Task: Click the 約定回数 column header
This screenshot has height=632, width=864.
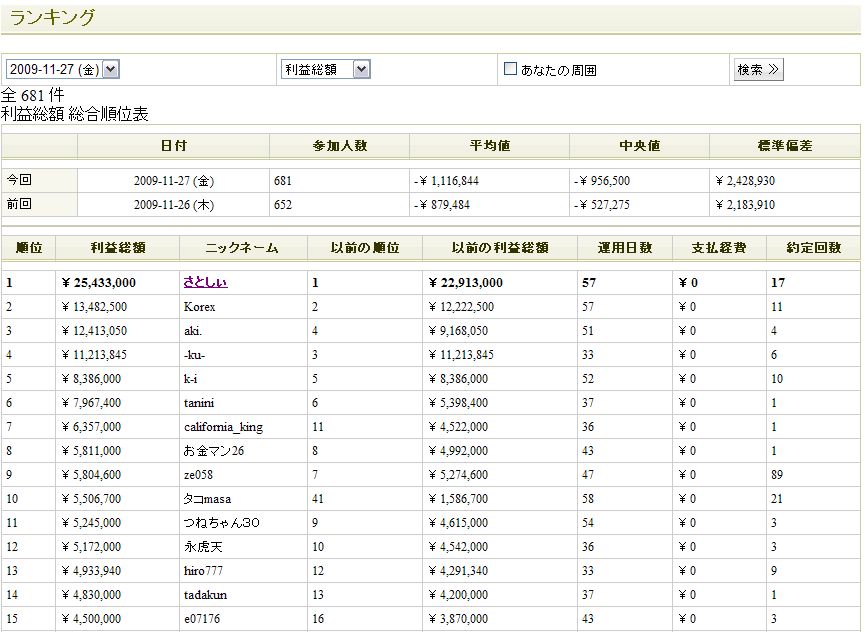Action: pos(812,248)
